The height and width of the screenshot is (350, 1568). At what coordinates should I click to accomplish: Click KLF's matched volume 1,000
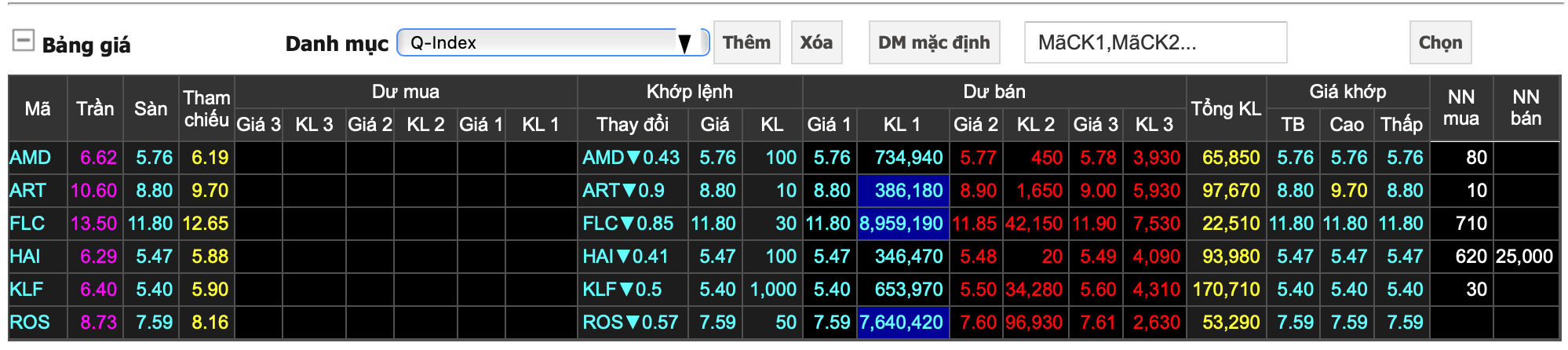point(773,290)
